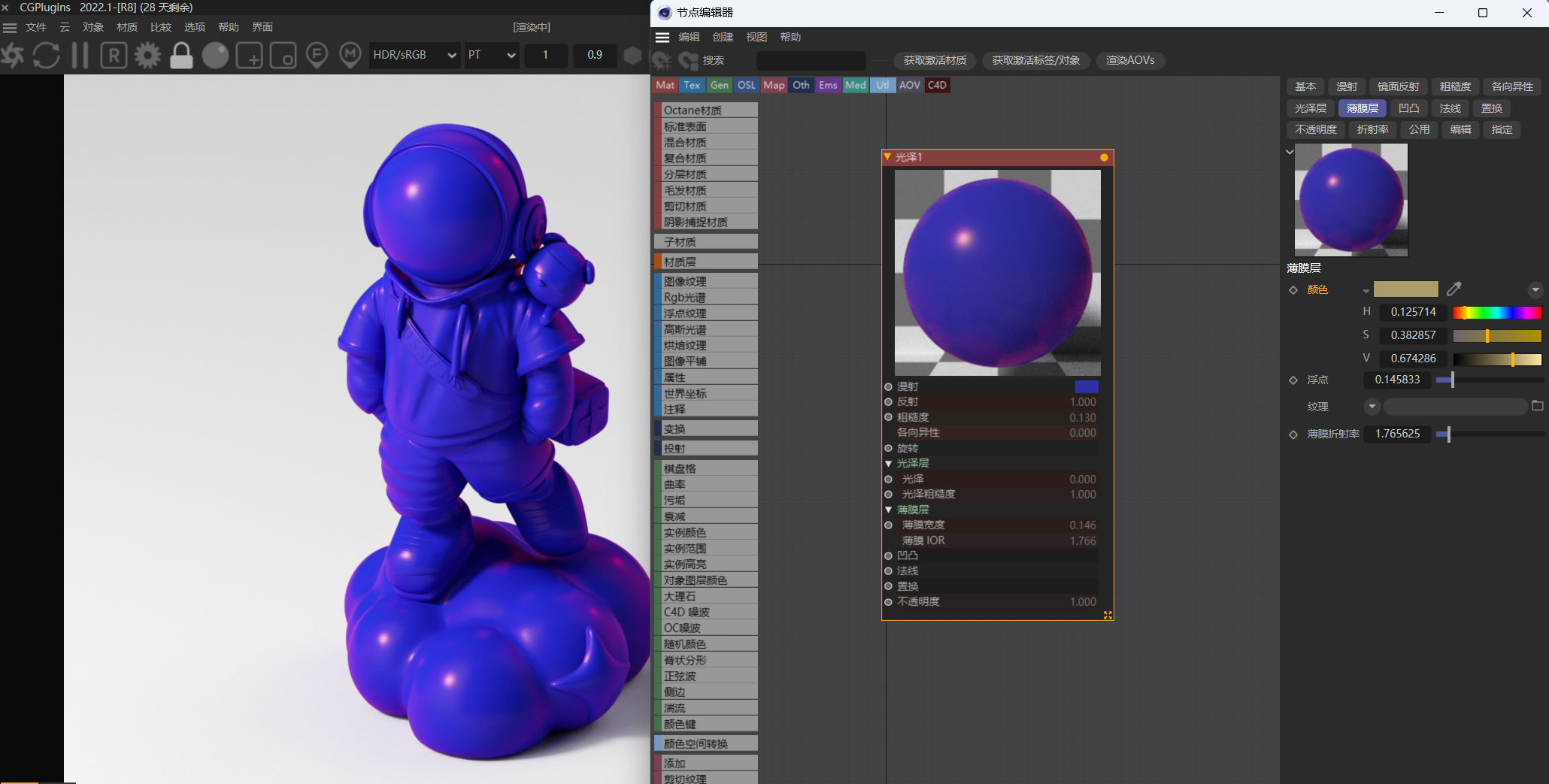The image size is (1549, 784).
Task: Open the HDR/sRGB dropdown
Action: click(x=414, y=55)
